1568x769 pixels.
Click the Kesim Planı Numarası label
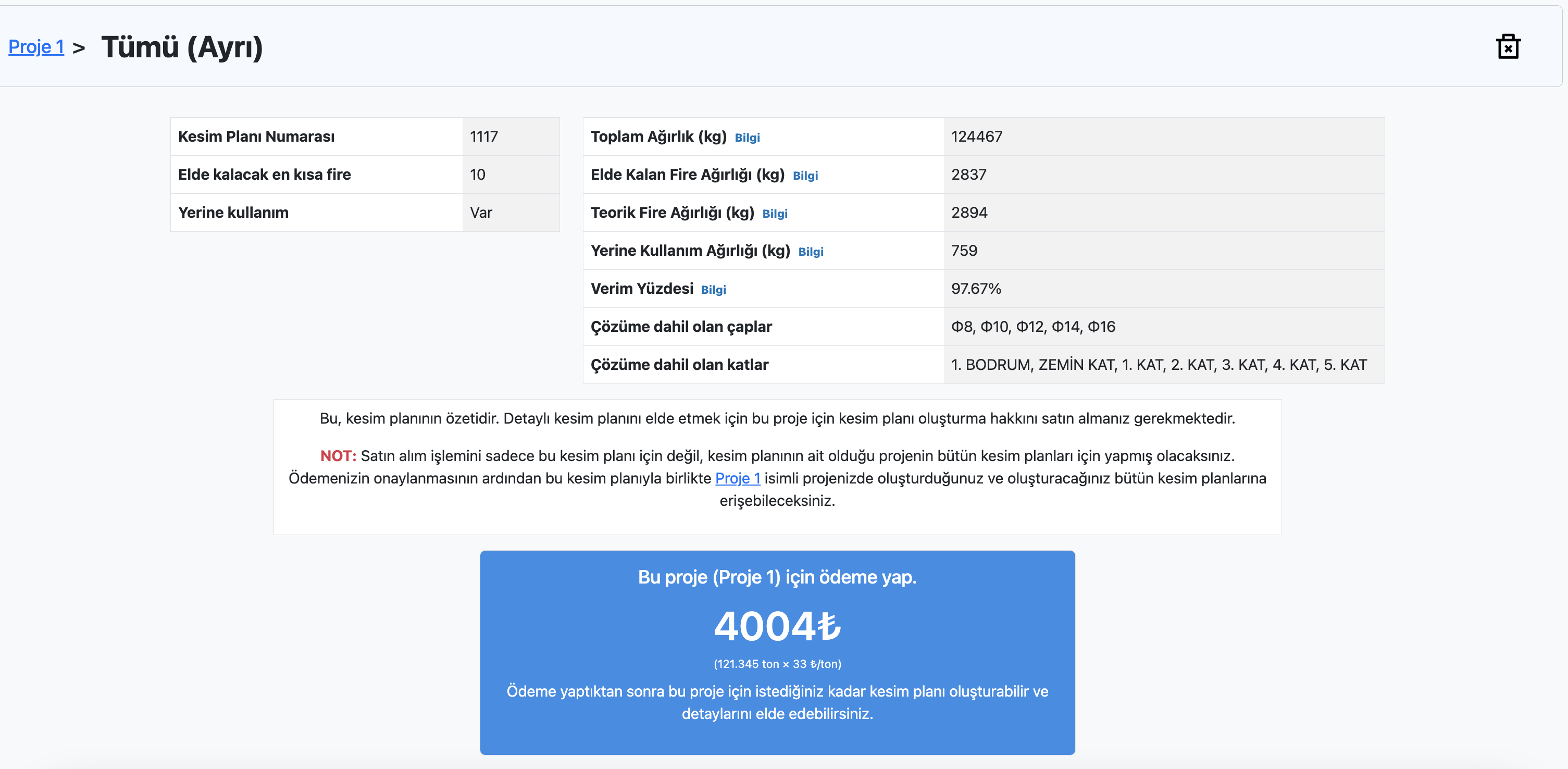click(256, 137)
